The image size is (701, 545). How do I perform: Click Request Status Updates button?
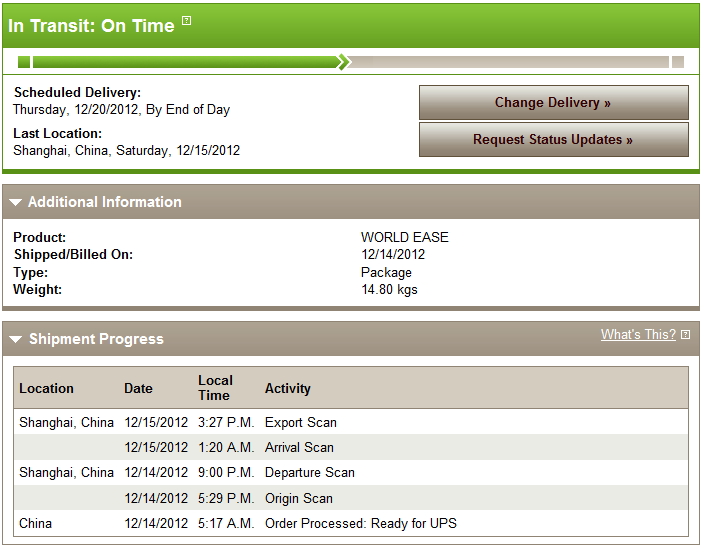tap(553, 139)
